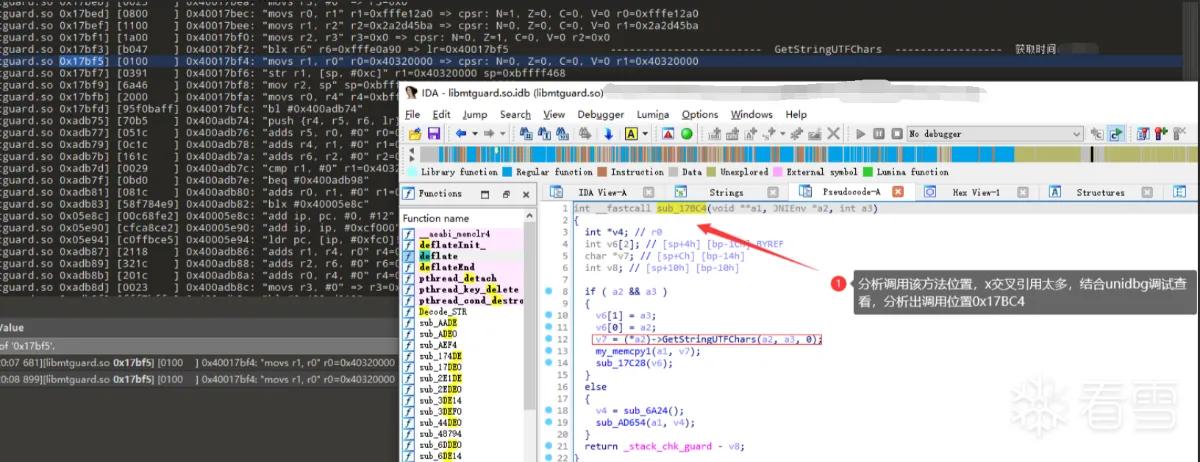Click navigation band left arrow
This screenshot has width=1200, height=462.
click(x=411, y=150)
